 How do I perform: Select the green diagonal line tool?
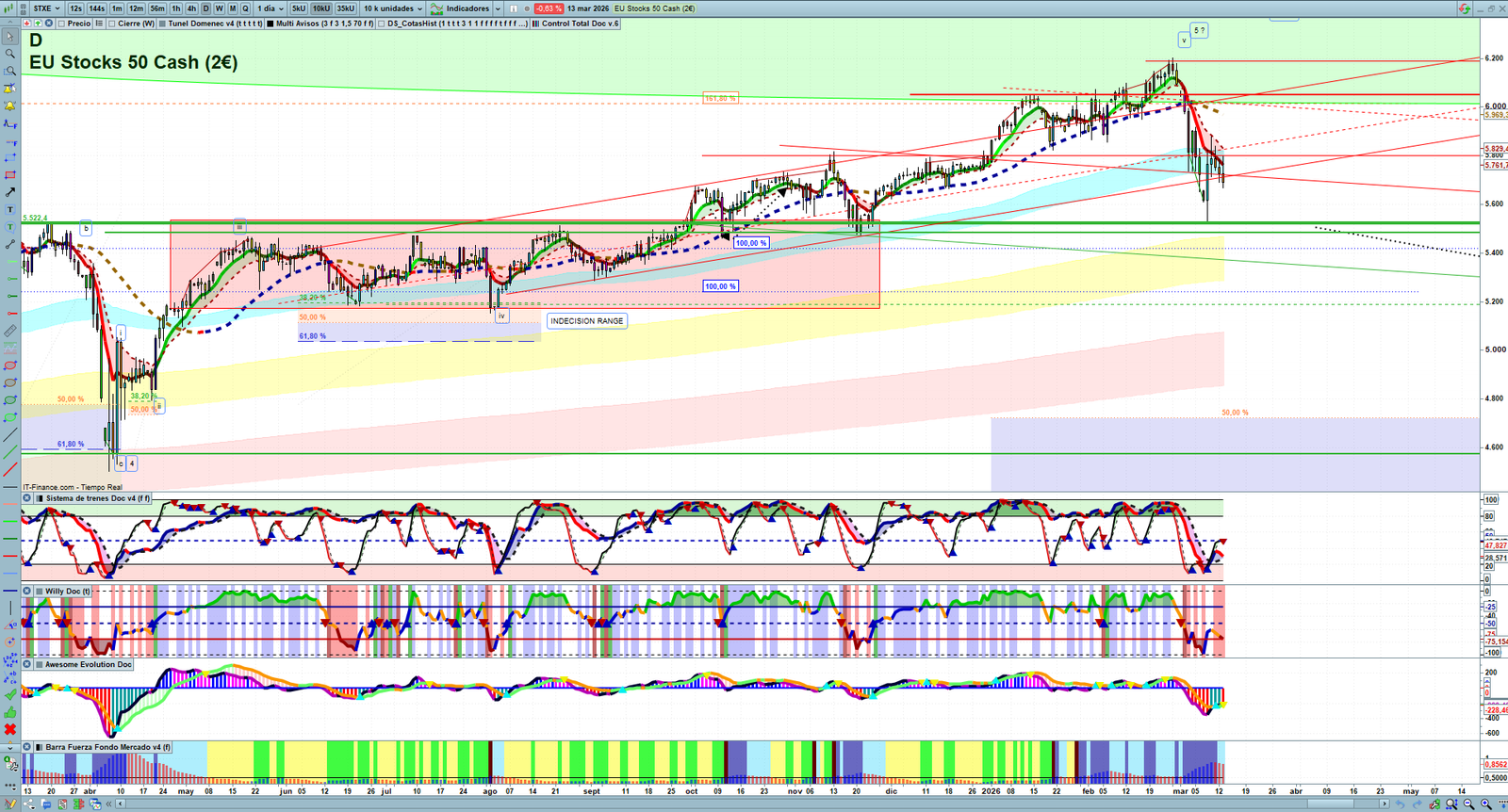pos(10,452)
